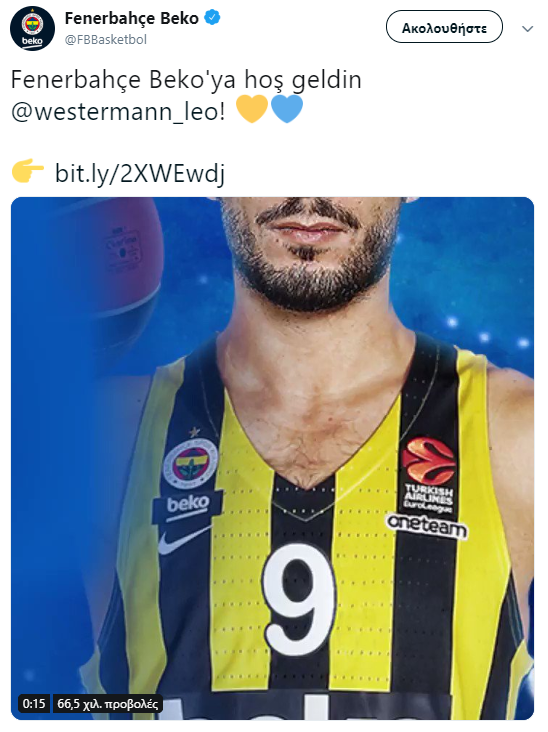
Task: Click the 0:15 video duration badge
Action: pyautogui.click(x=34, y=704)
